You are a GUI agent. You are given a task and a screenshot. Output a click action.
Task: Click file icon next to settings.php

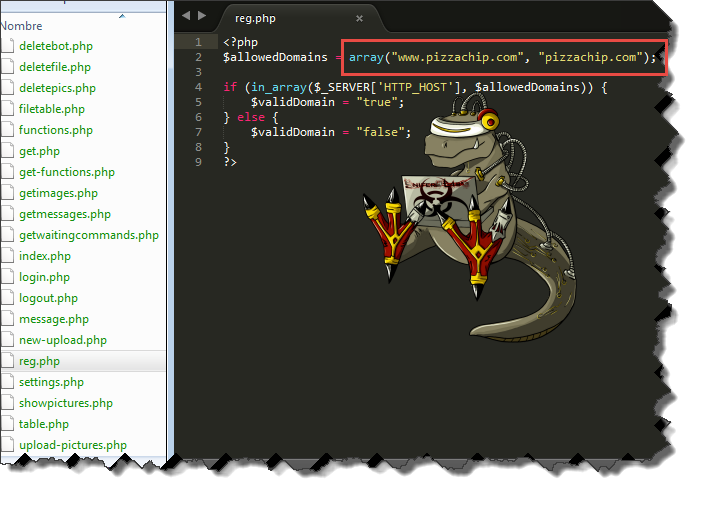[7, 382]
